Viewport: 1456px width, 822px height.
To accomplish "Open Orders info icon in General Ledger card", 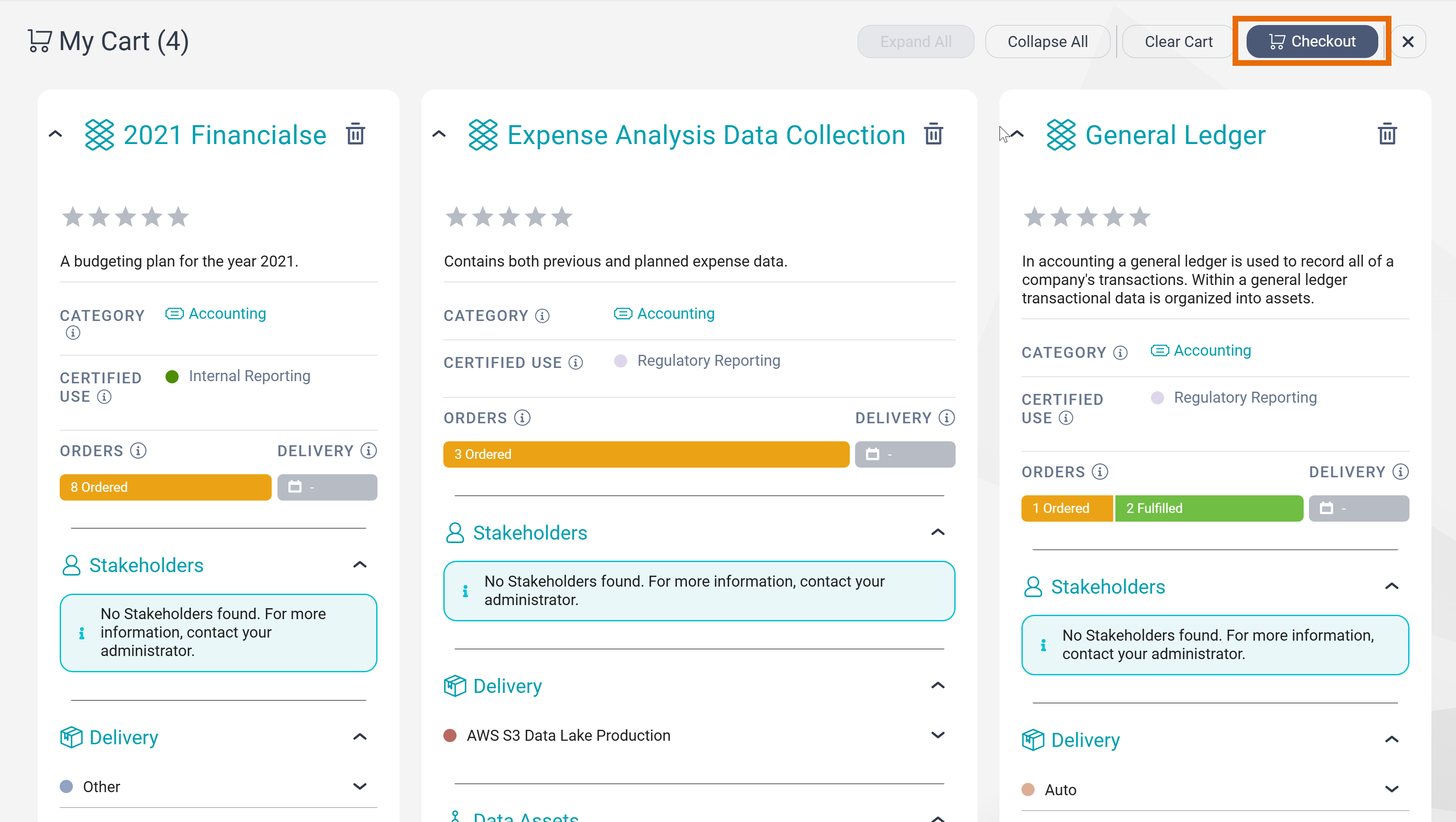I will [1100, 472].
